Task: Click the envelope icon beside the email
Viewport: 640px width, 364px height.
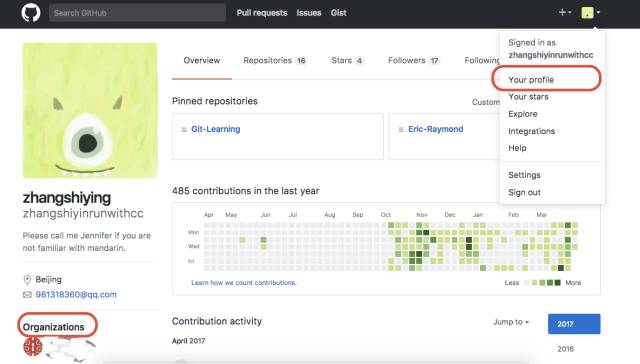Action: [27, 295]
